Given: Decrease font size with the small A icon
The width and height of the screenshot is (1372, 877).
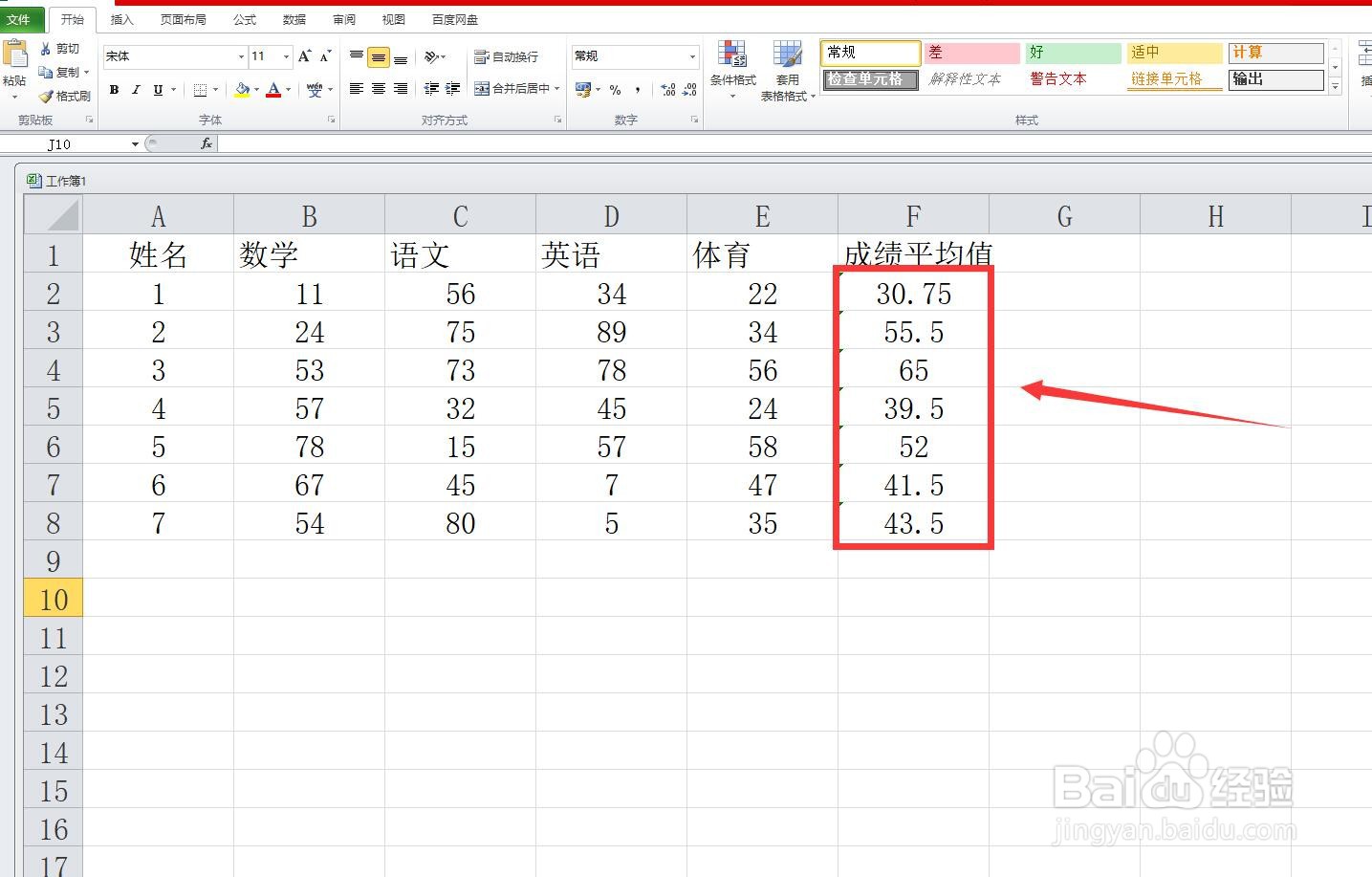Looking at the screenshot, I should tap(326, 56).
